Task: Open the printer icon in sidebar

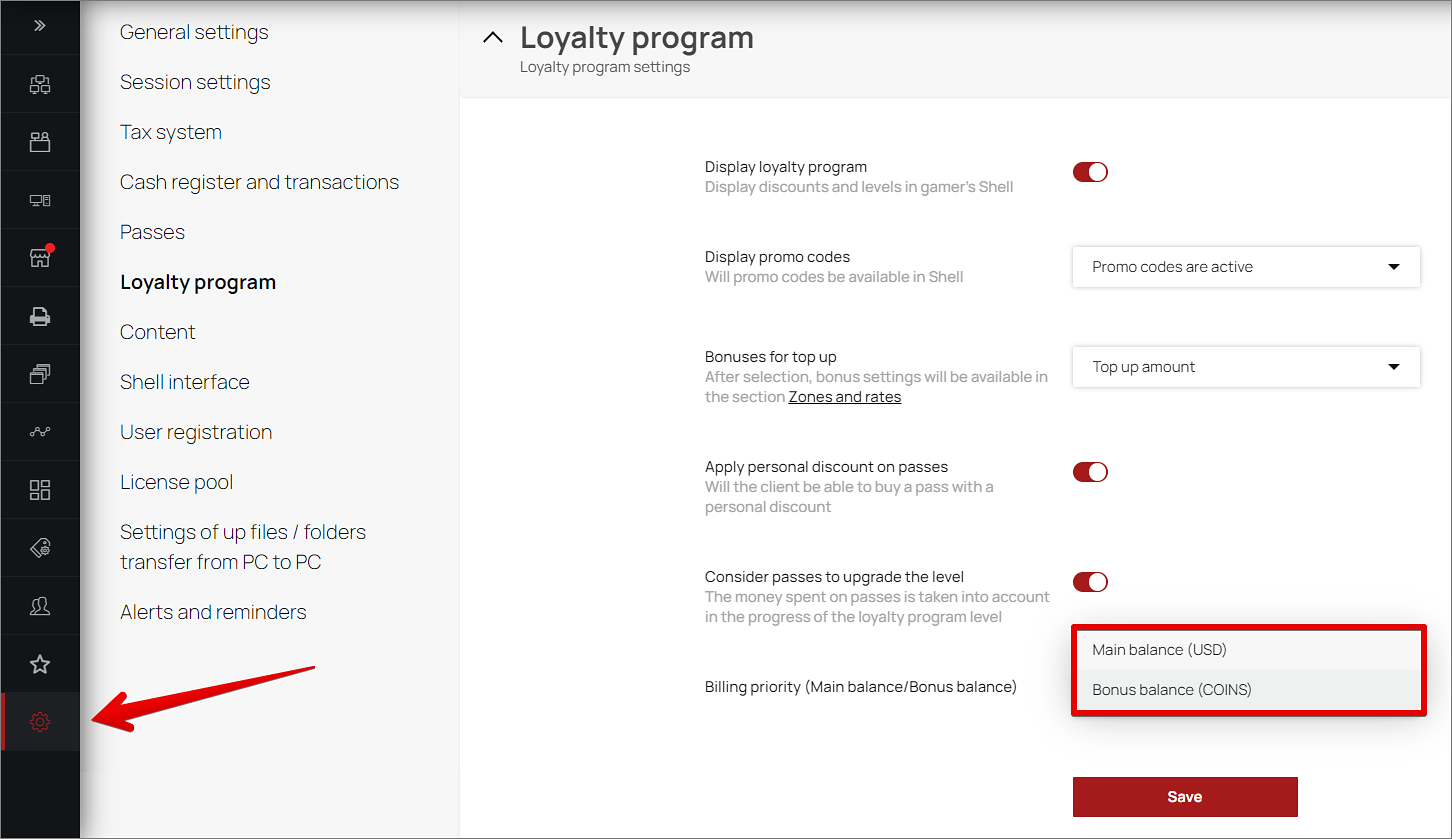Action: point(40,316)
